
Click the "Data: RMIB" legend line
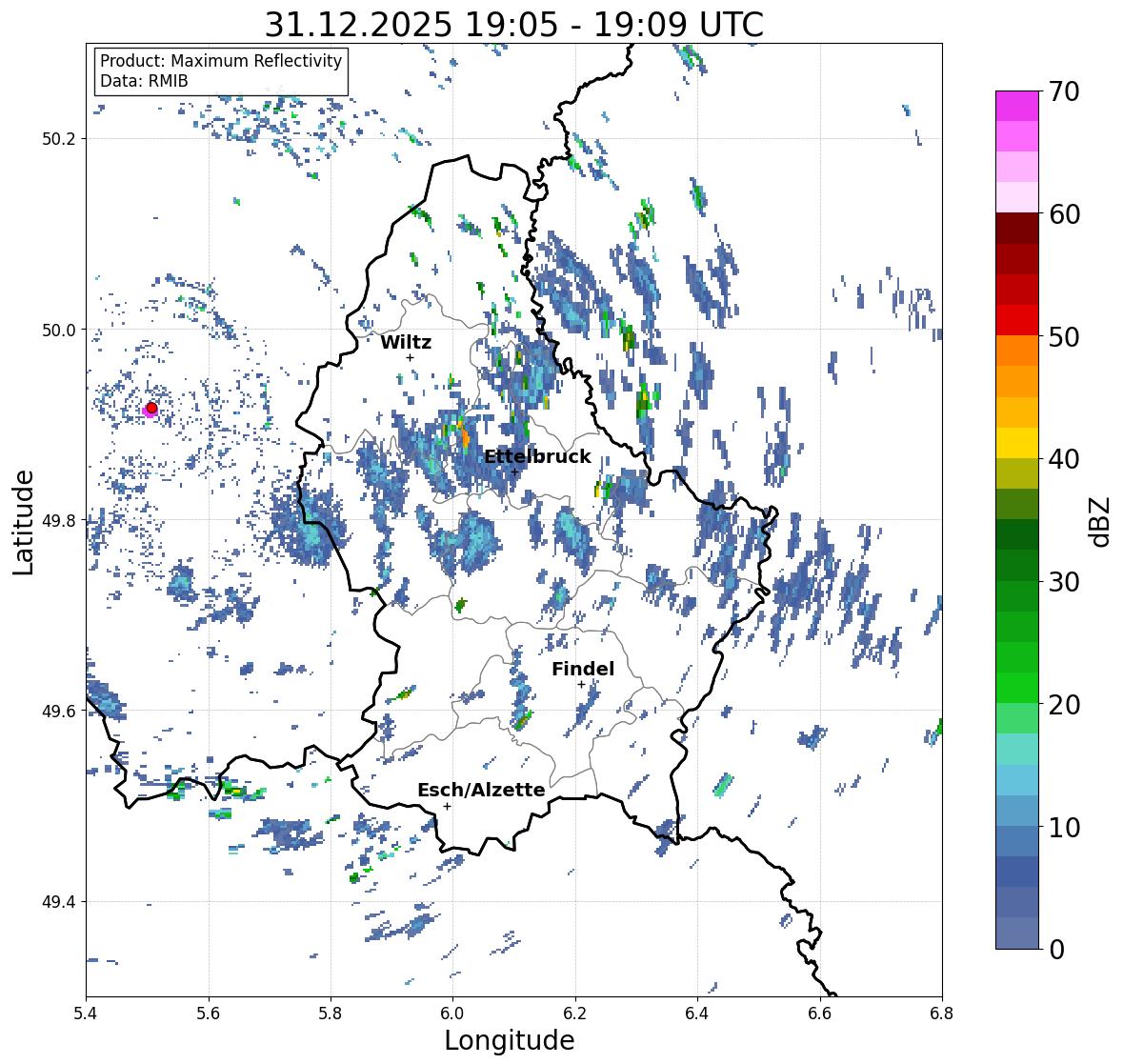(144, 81)
